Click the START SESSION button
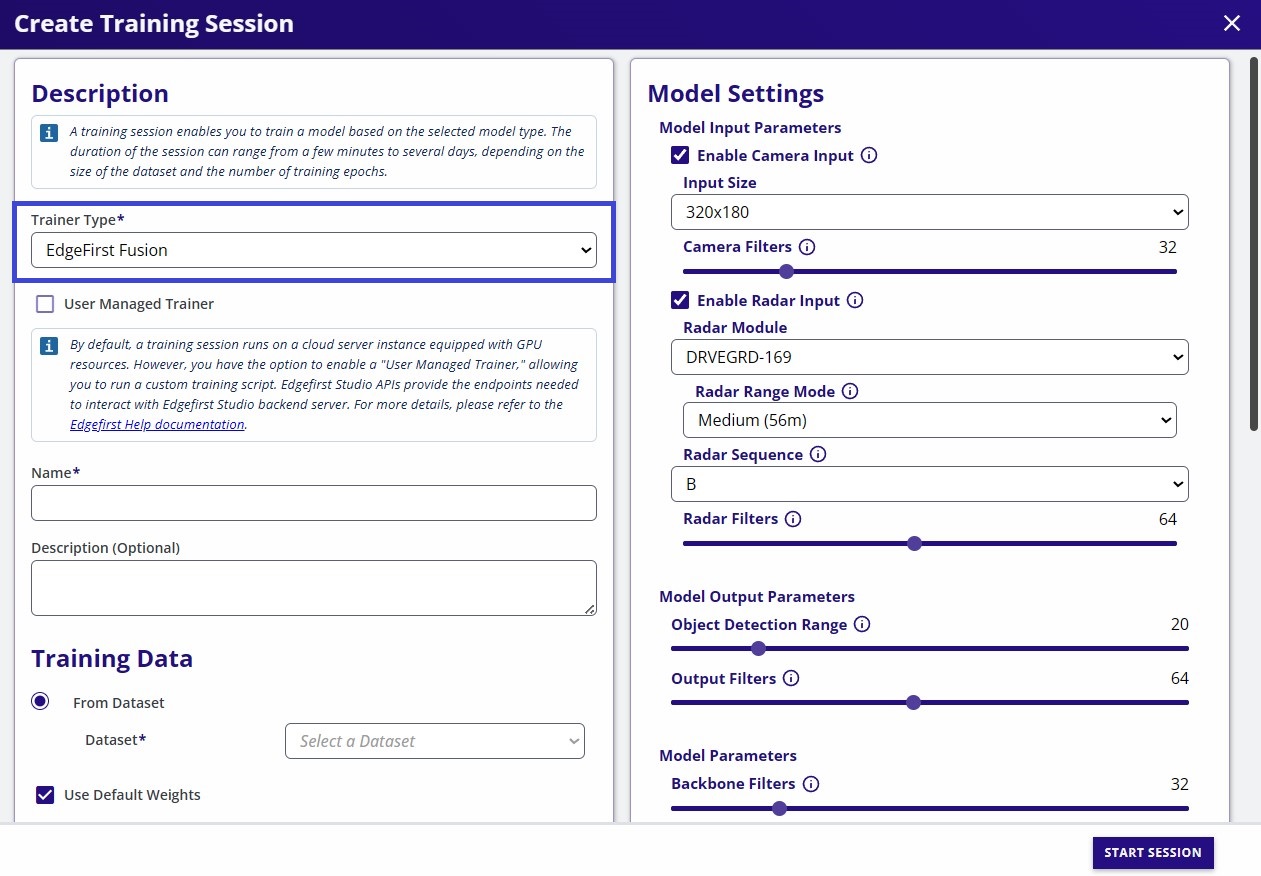The image size is (1261, 876). coord(1152,853)
